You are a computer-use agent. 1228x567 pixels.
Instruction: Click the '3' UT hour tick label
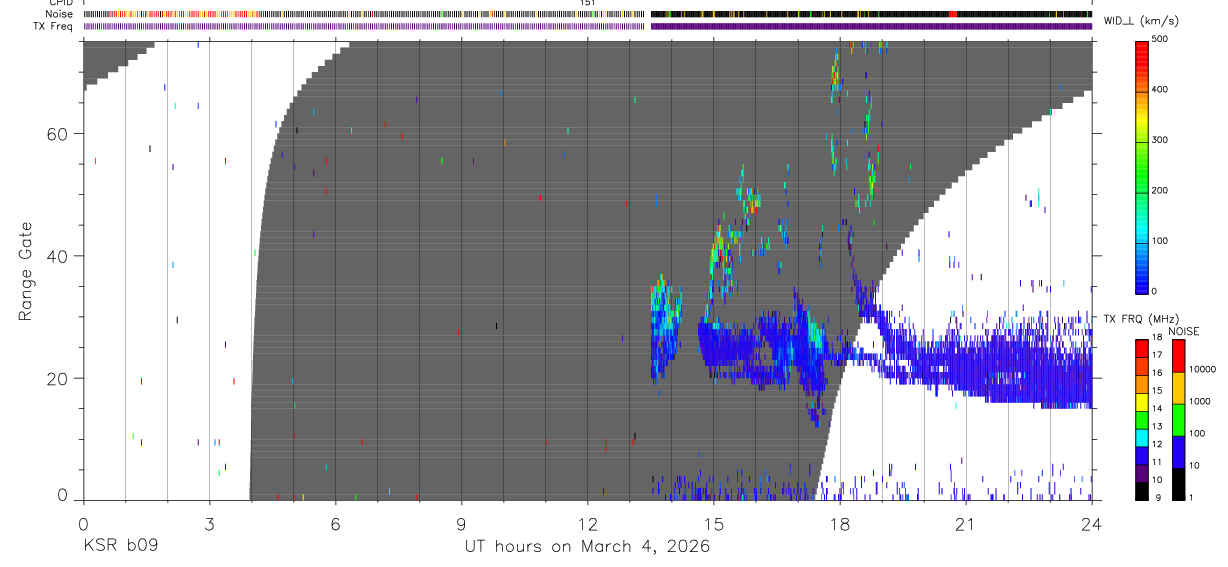click(209, 523)
